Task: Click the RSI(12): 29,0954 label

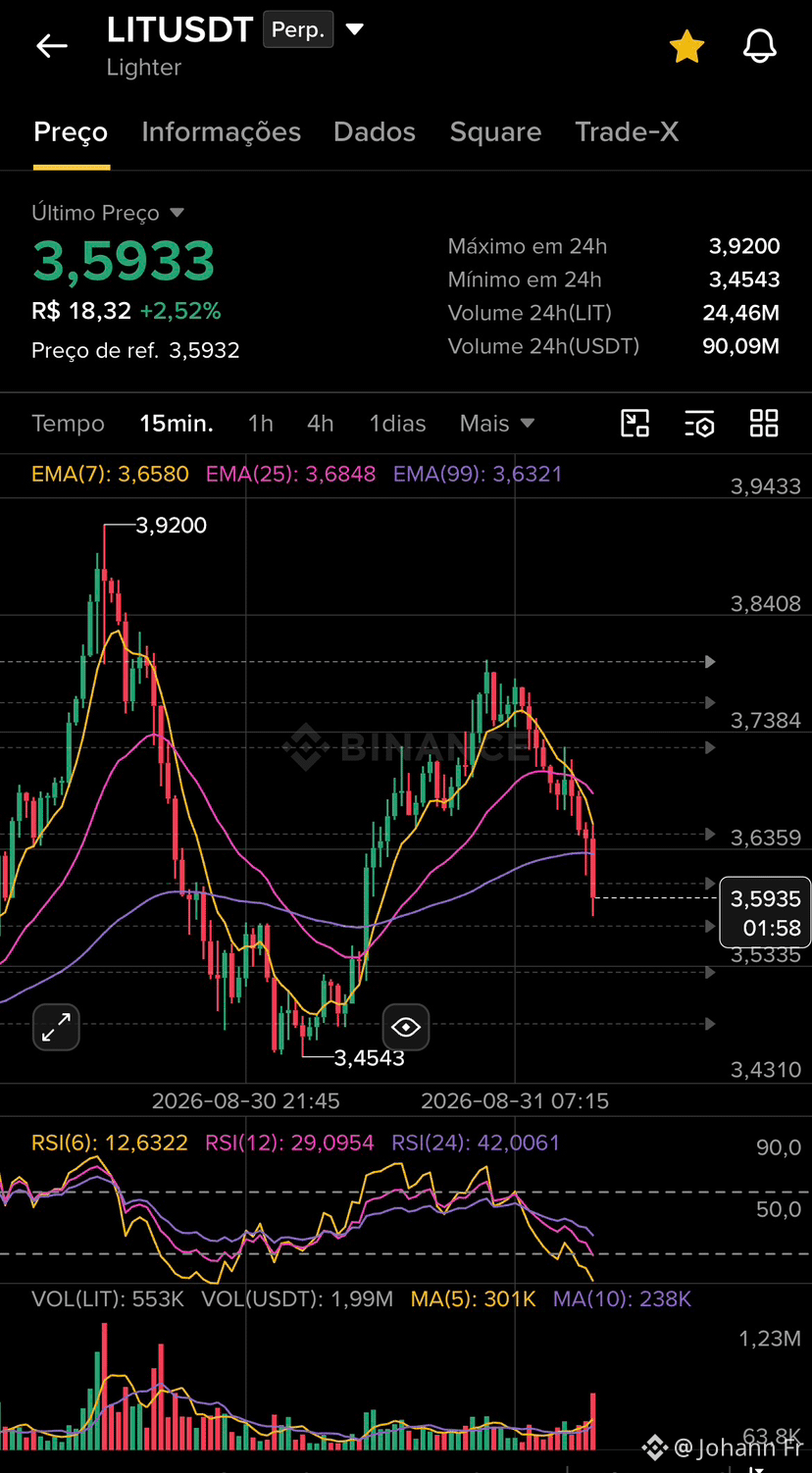Action: point(289,1143)
